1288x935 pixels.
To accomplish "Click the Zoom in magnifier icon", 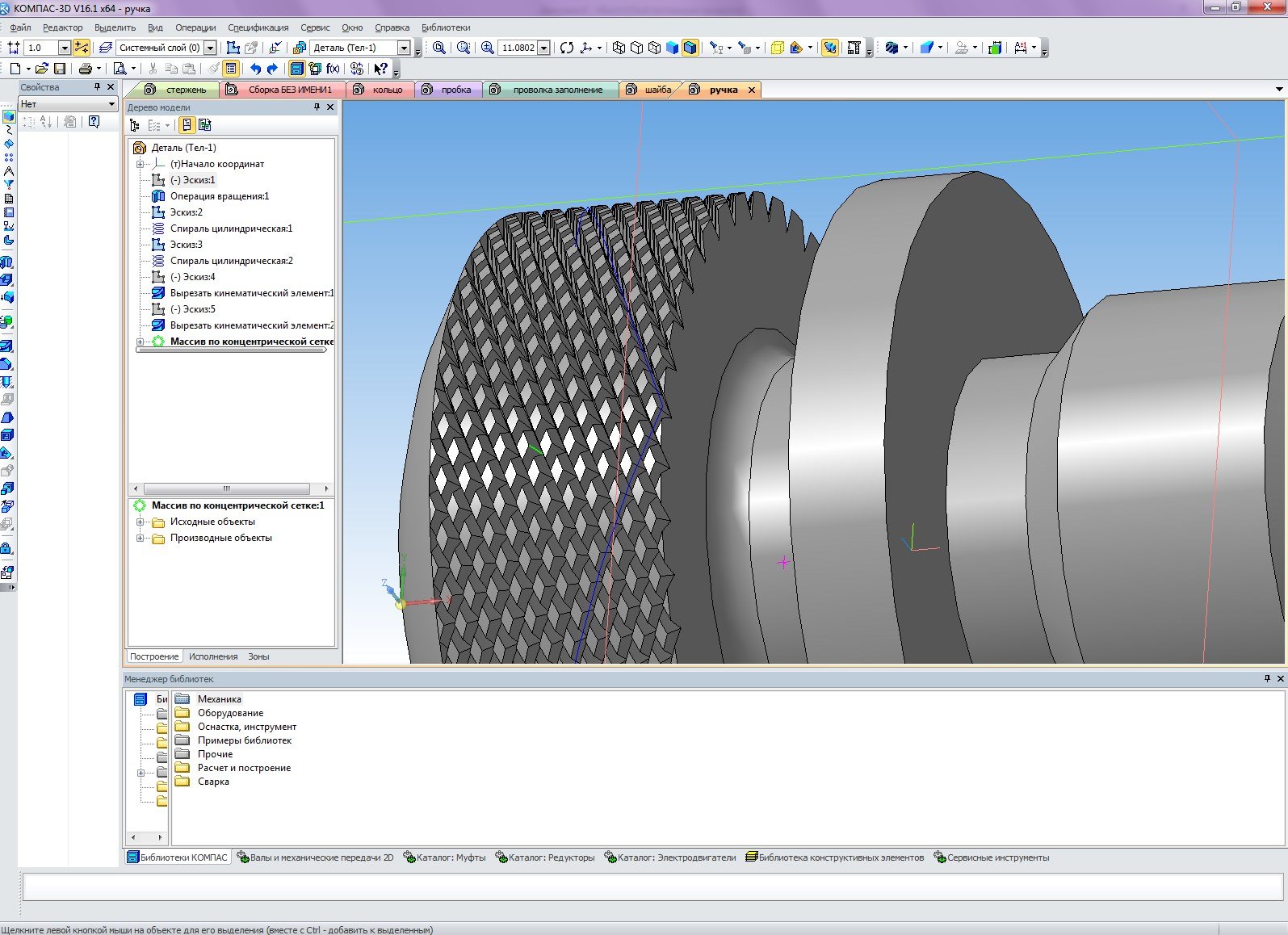I will point(487,48).
